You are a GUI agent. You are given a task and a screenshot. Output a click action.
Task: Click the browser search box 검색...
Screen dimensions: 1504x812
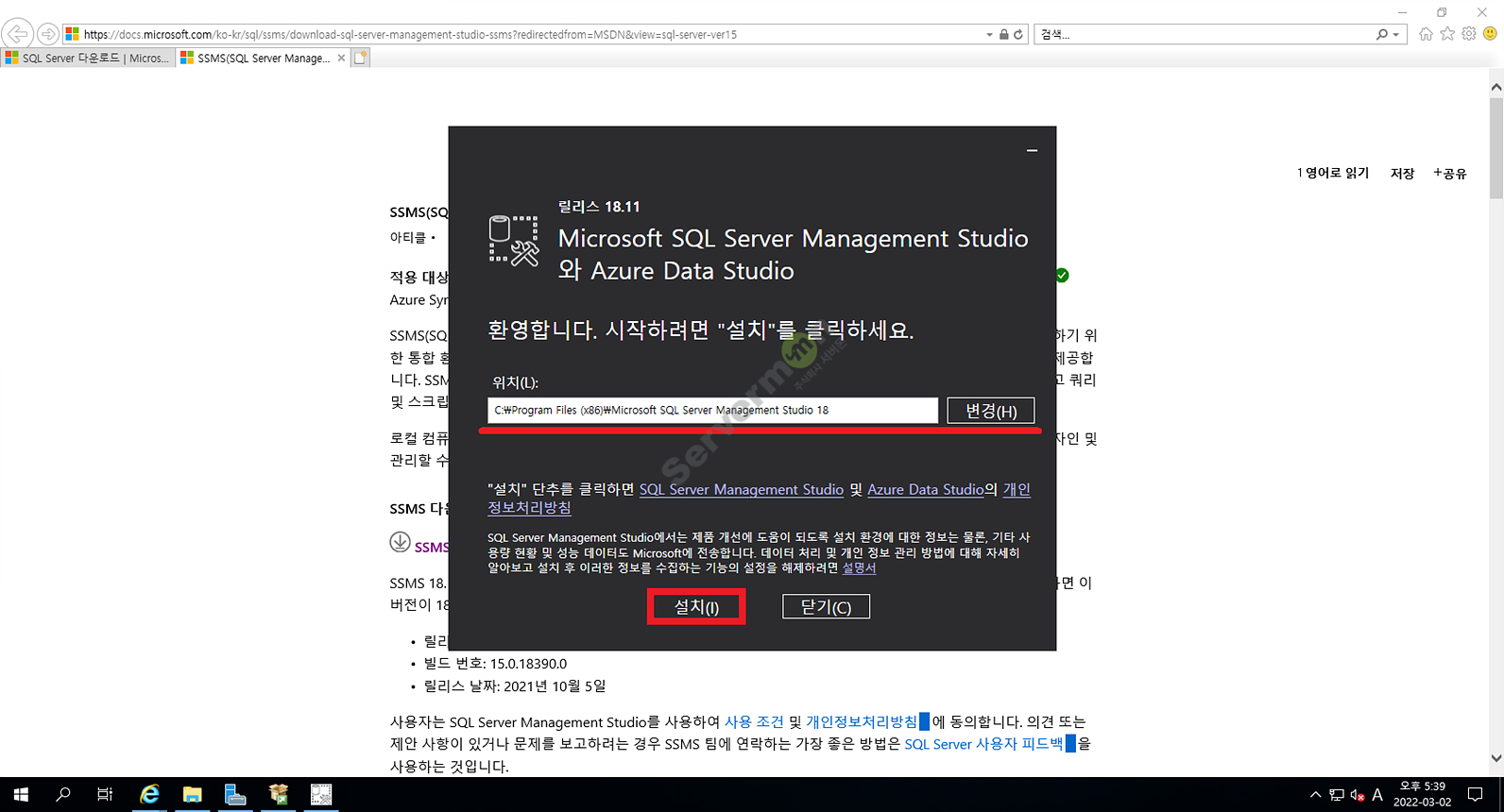pyautogui.click(x=1205, y=34)
